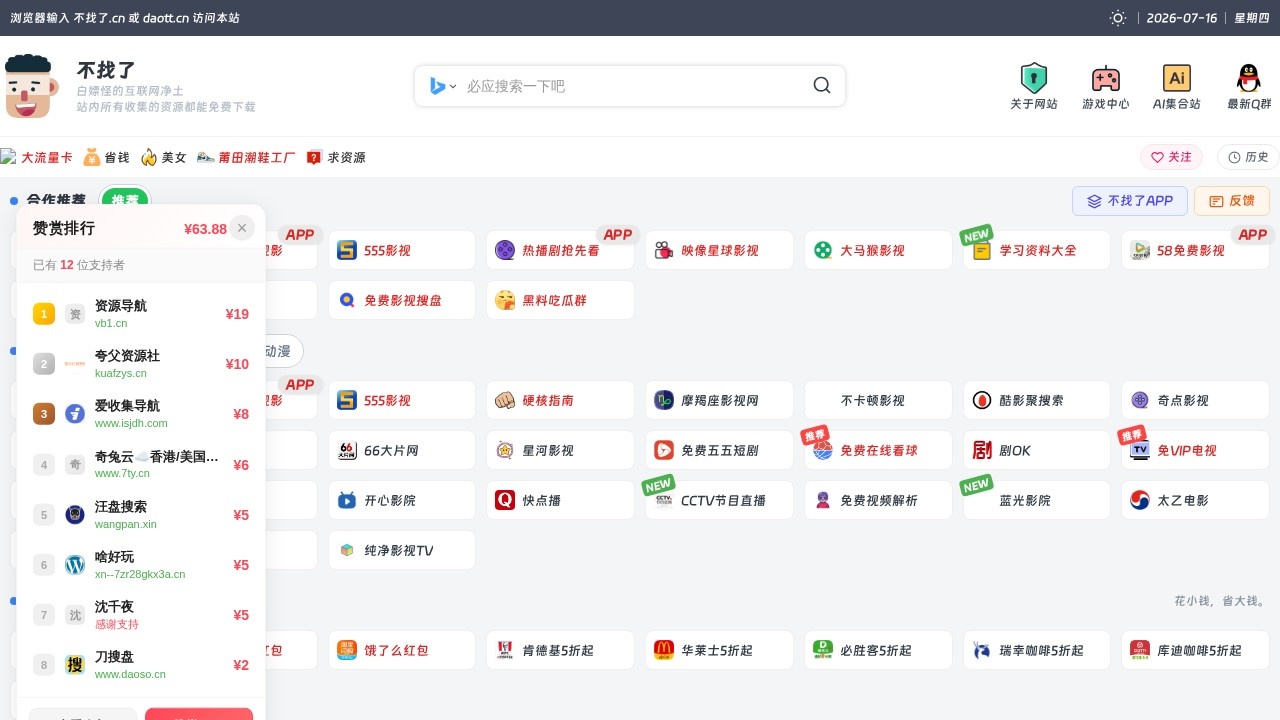This screenshot has height=720, width=1280.
Task: Click 硬核指南 fist icon
Action: tap(505, 400)
